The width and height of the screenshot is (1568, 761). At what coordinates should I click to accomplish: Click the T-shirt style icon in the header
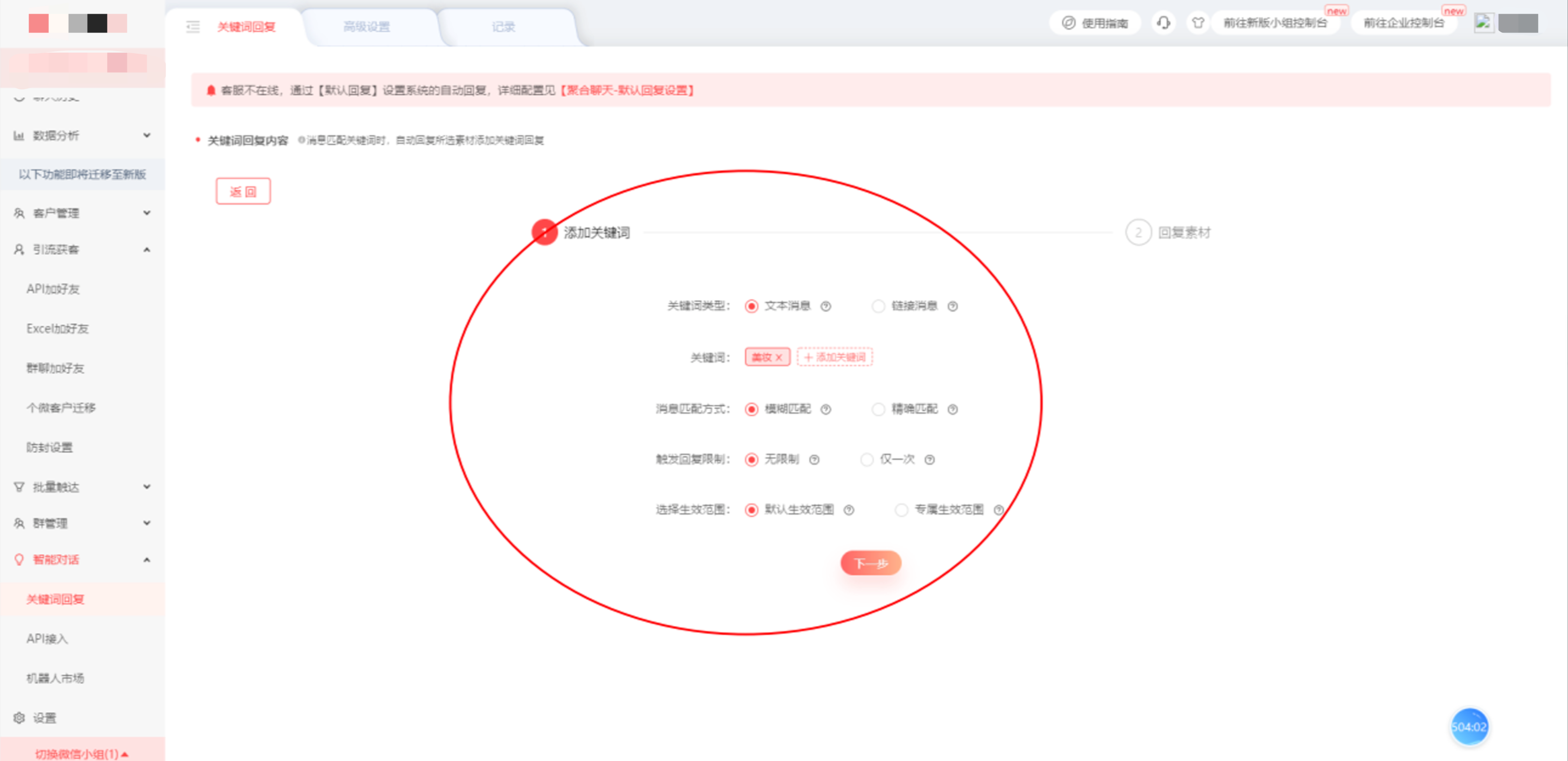[1197, 22]
